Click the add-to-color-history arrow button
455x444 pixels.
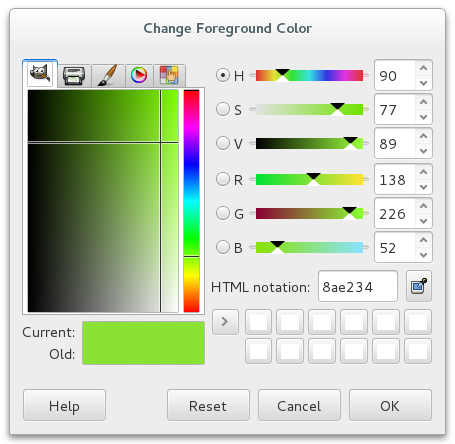225,322
